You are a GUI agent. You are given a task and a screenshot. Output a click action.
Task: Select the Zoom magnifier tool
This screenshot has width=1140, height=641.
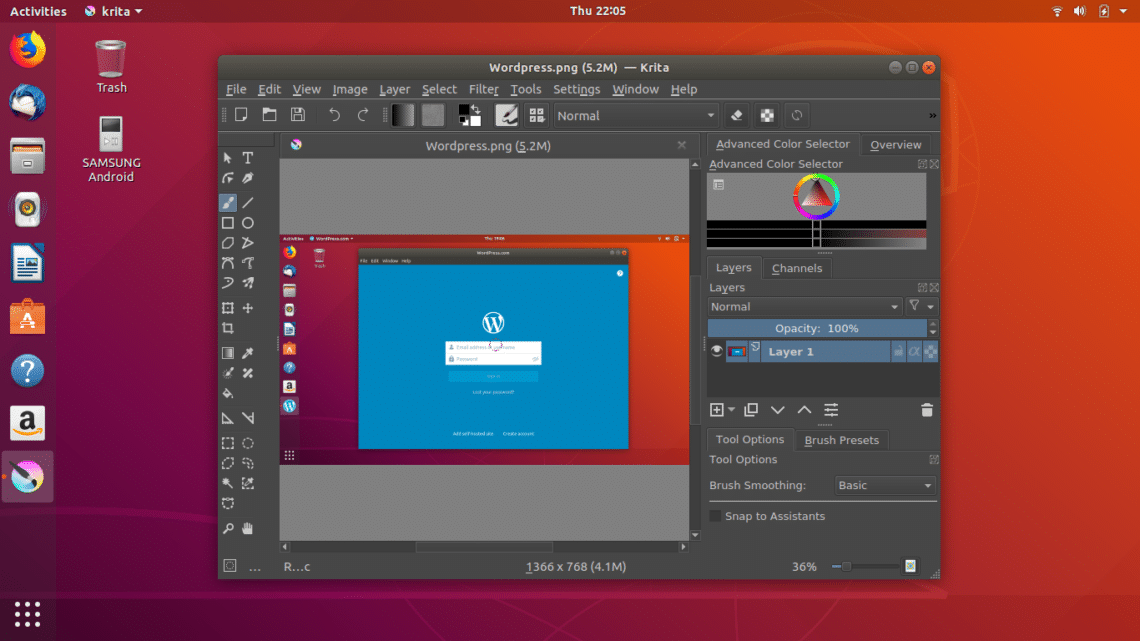(x=228, y=528)
